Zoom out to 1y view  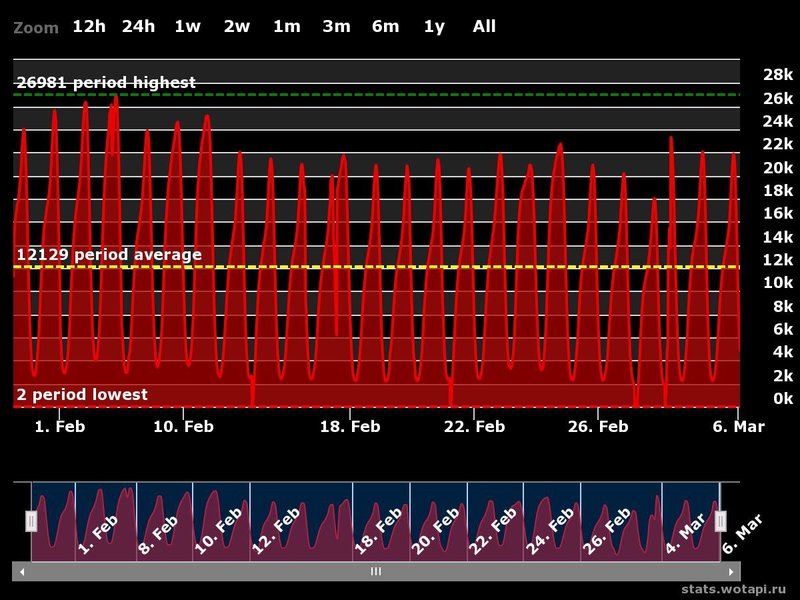(434, 27)
